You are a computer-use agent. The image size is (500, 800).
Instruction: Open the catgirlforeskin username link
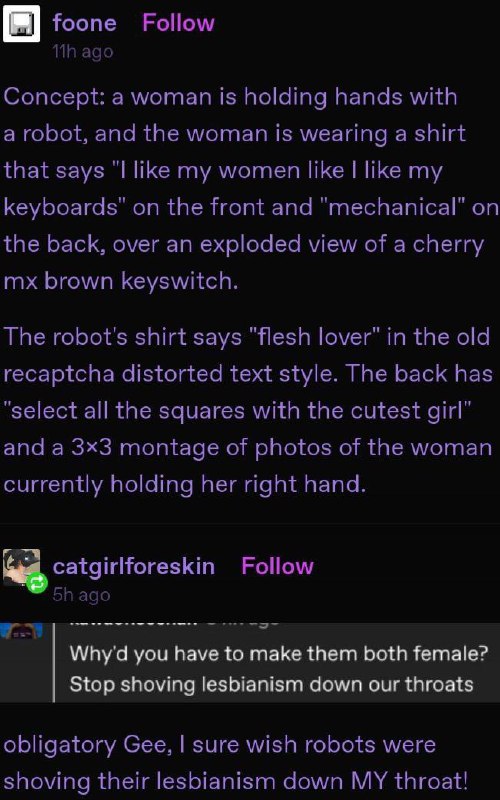[134, 566]
